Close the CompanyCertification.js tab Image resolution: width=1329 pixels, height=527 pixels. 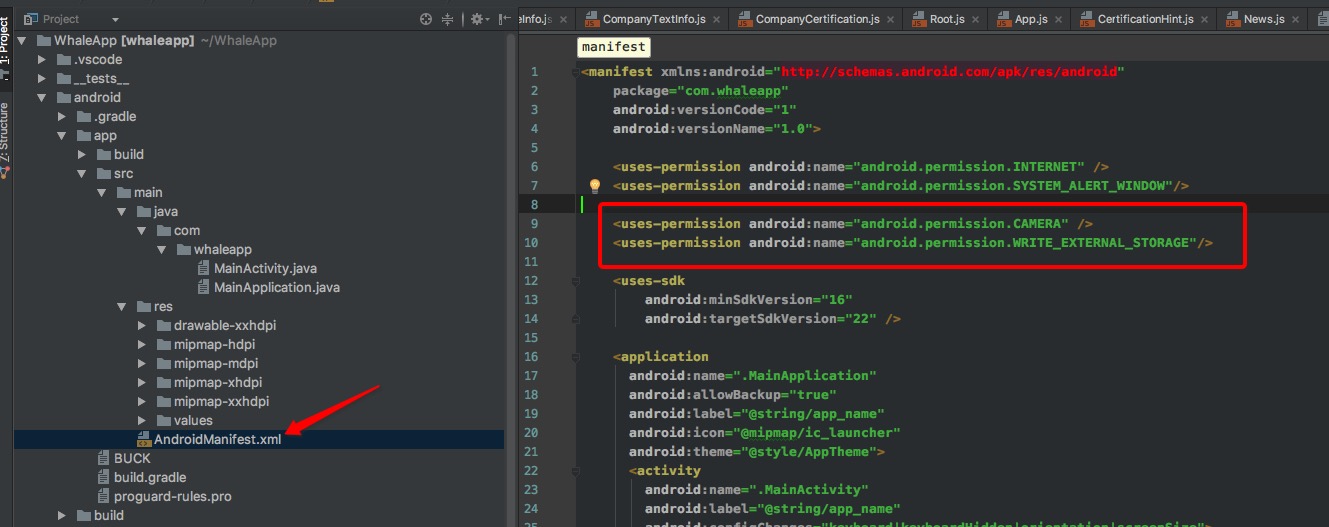[x=890, y=20]
